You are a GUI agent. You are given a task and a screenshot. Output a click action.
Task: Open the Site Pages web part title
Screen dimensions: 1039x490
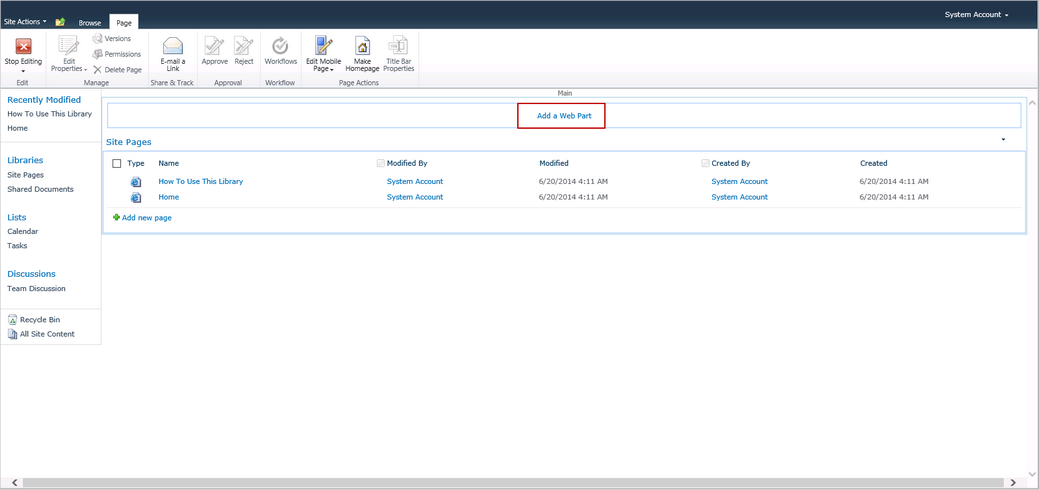click(x=129, y=142)
